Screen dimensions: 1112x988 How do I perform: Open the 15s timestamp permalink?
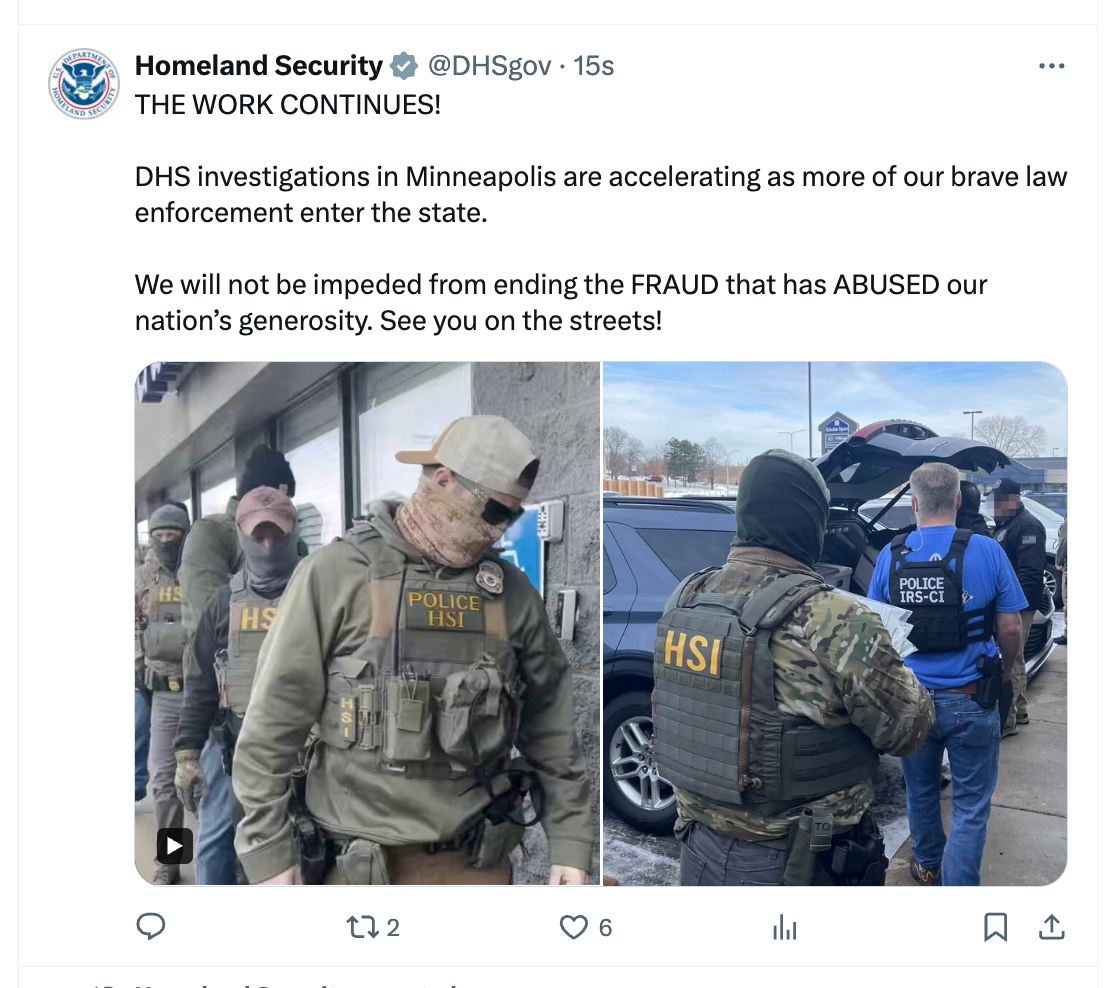pos(594,65)
